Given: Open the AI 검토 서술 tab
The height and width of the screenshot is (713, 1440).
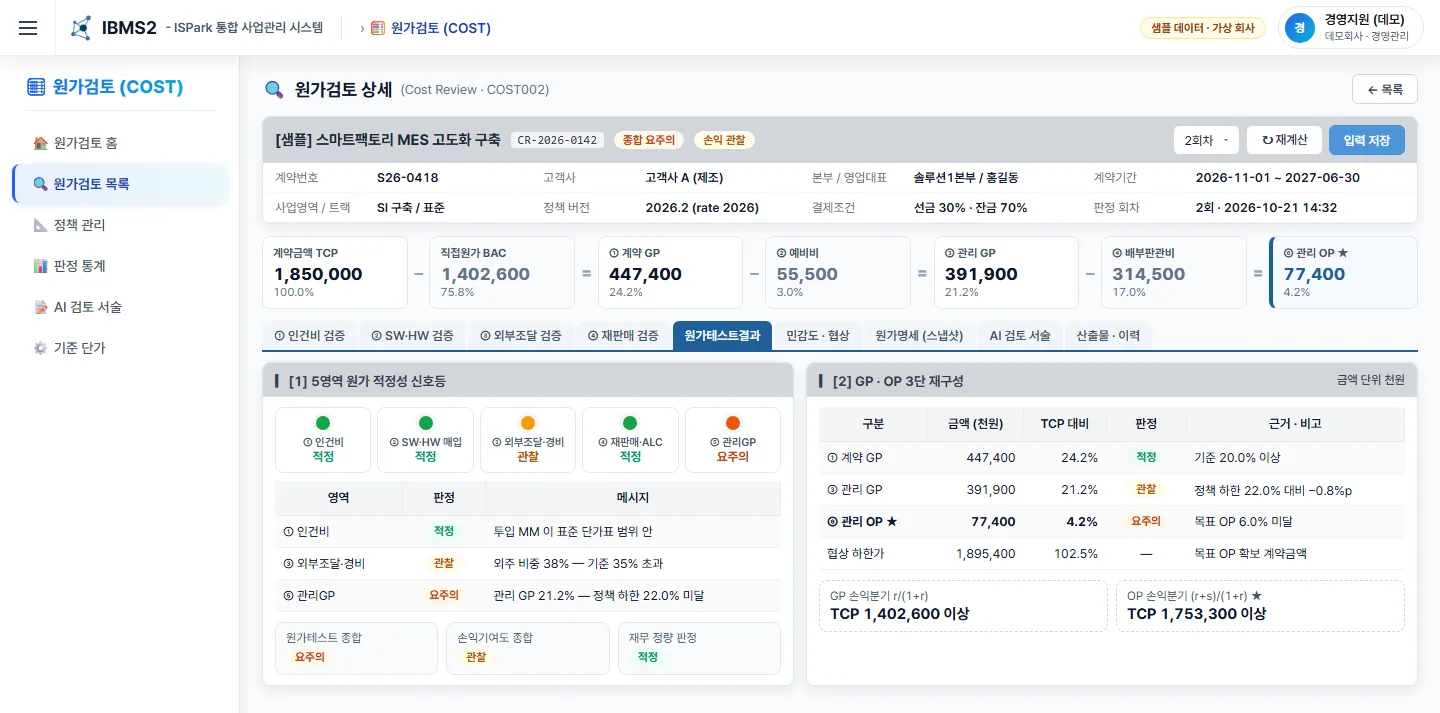Looking at the screenshot, I should tap(1020, 336).
